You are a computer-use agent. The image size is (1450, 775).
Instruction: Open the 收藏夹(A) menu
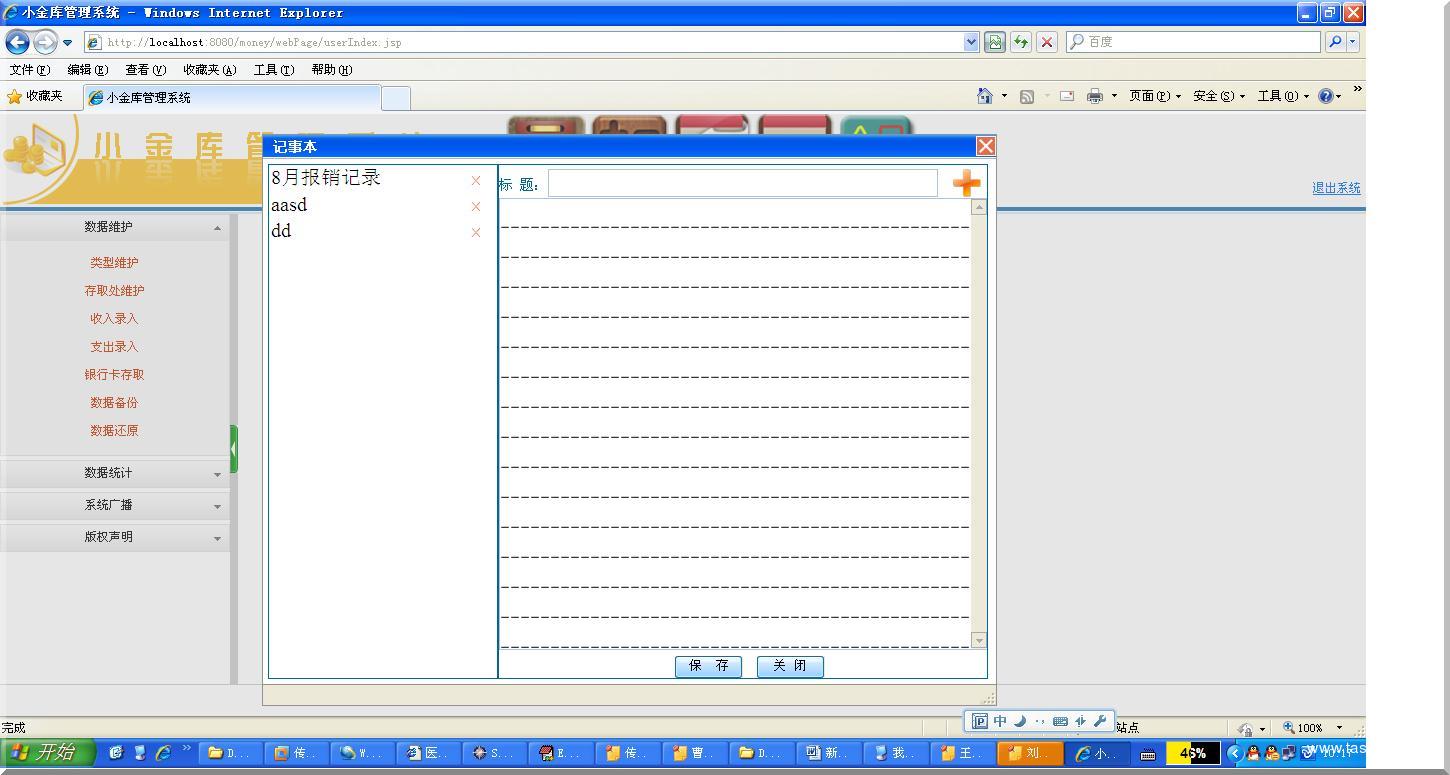click(209, 70)
